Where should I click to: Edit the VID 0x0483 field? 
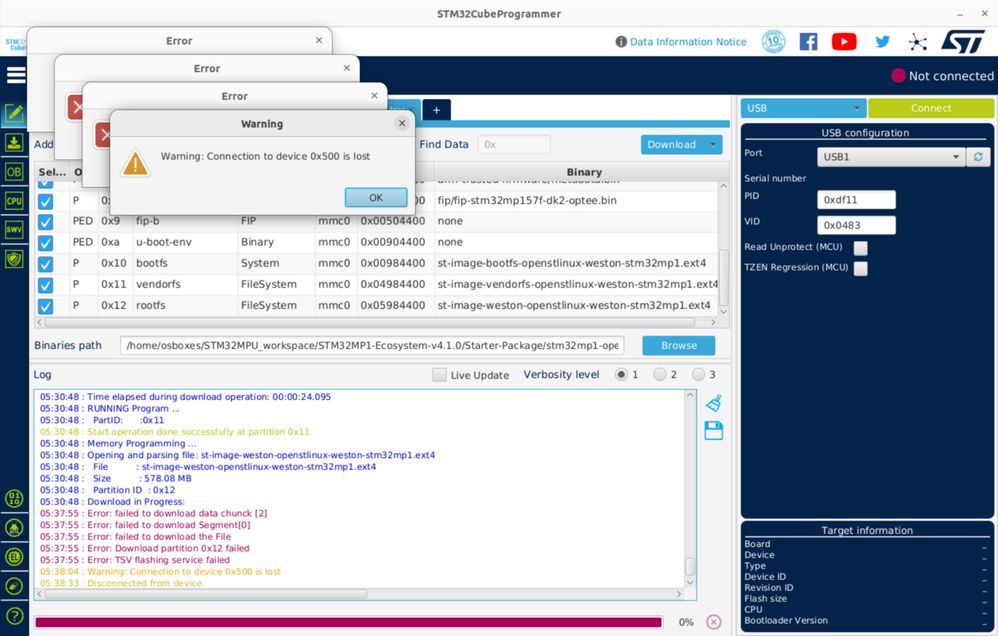(x=856, y=225)
